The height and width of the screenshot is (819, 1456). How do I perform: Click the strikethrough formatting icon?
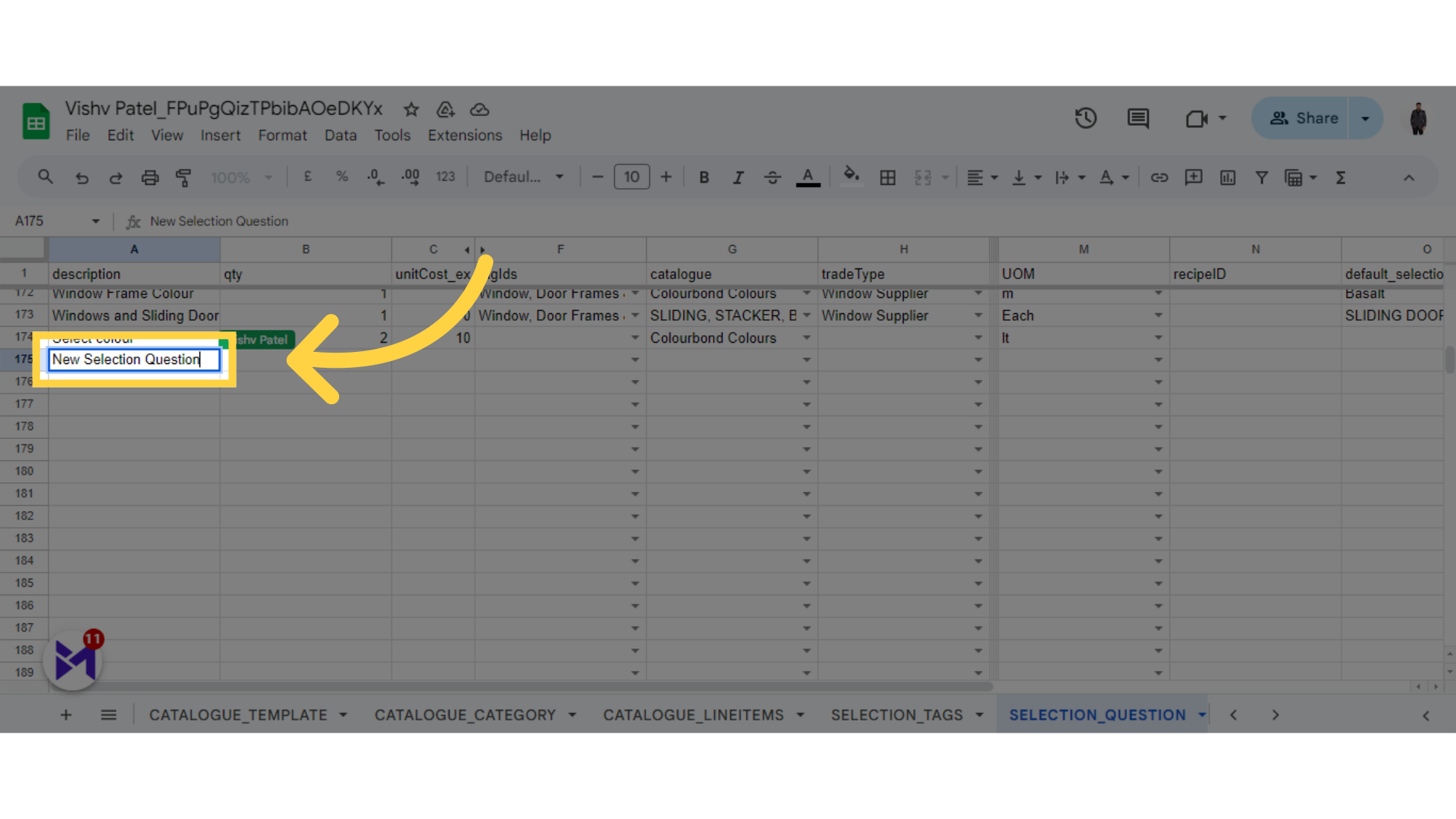[772, 178]
